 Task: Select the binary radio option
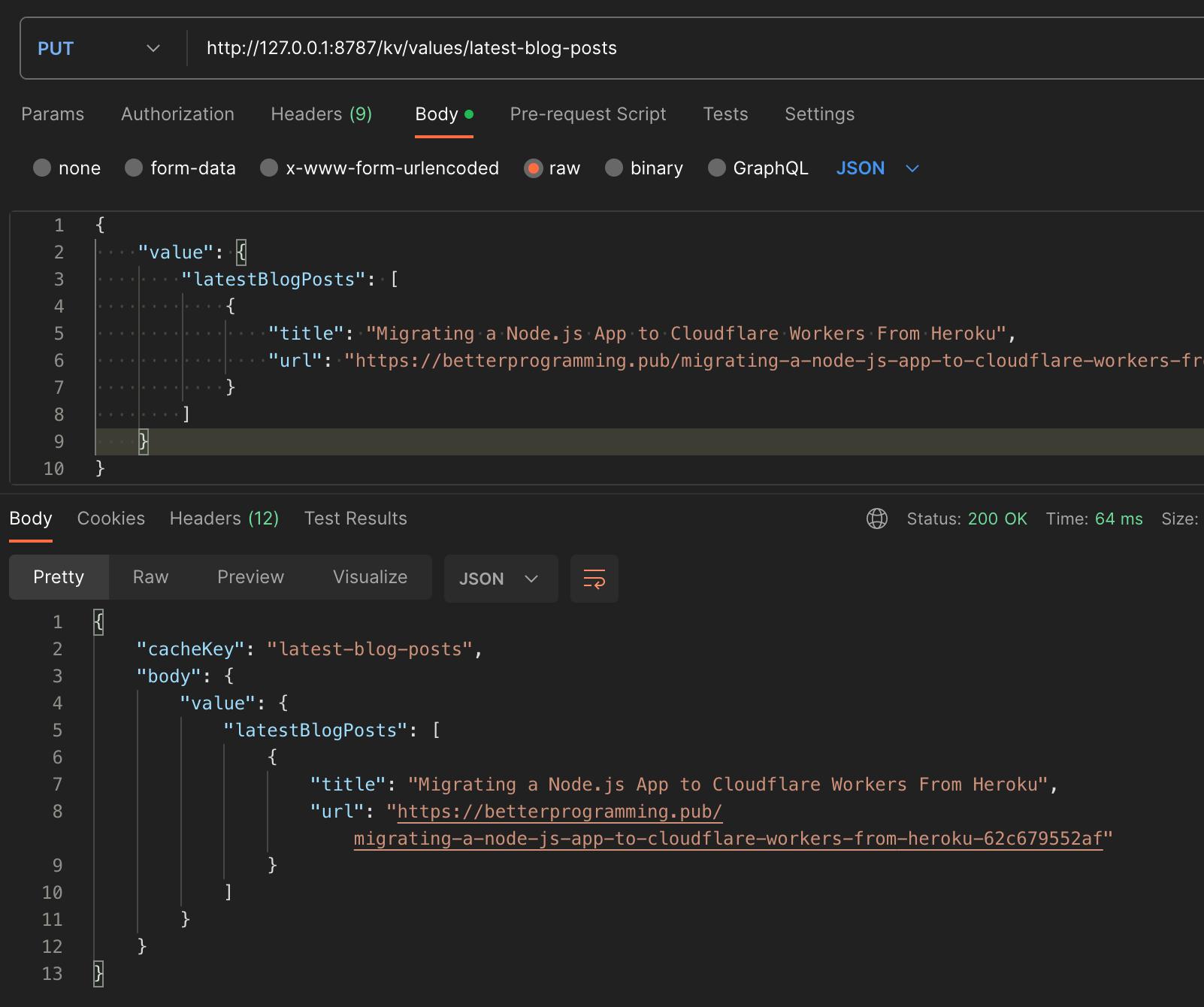coord(614,168)
